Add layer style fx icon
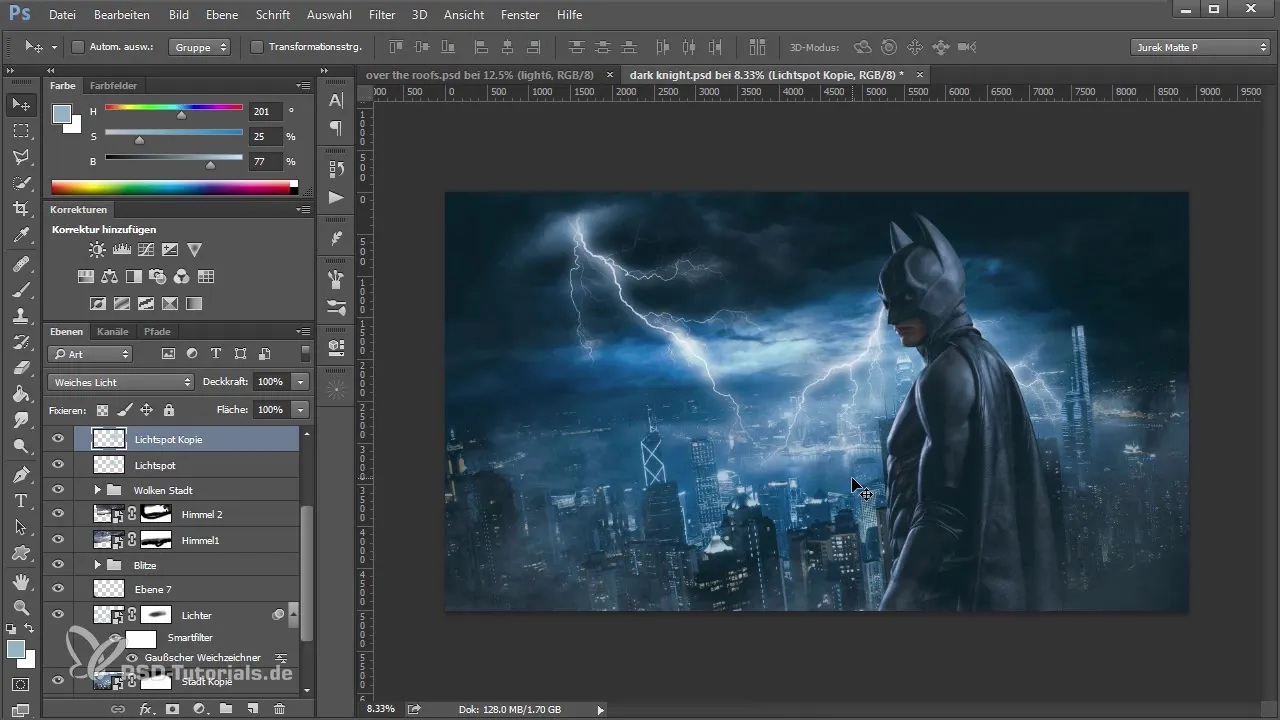 pyautogui.click(x=145, y=708)
